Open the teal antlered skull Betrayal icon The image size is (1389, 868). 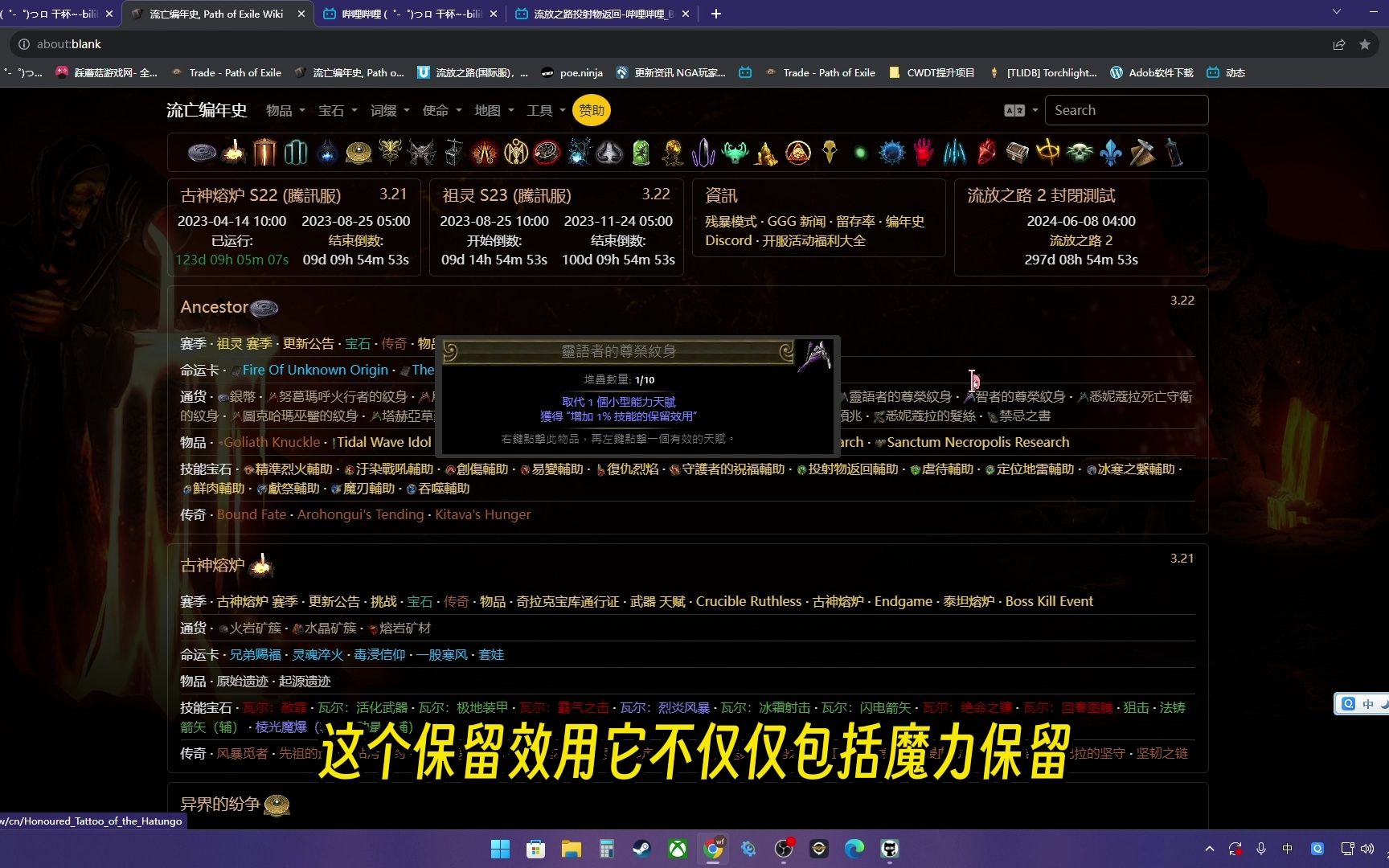click(x=735, y=152)
